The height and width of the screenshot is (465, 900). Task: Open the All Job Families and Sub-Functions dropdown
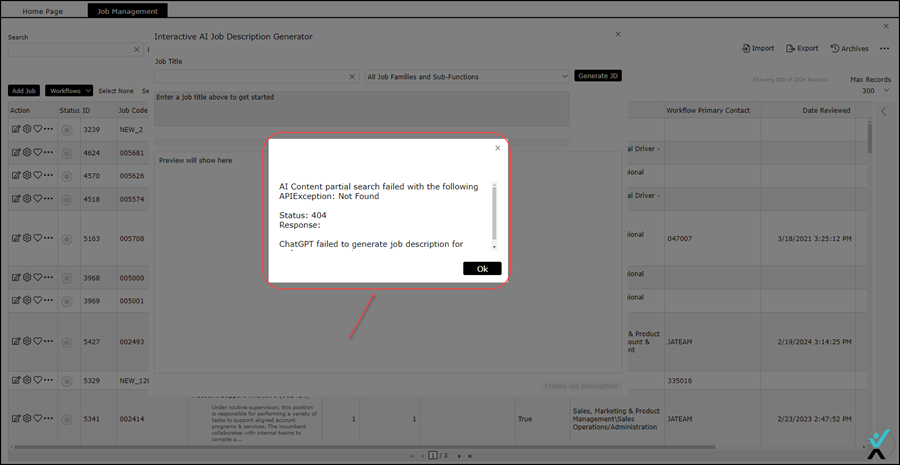[x=467, y=76]
